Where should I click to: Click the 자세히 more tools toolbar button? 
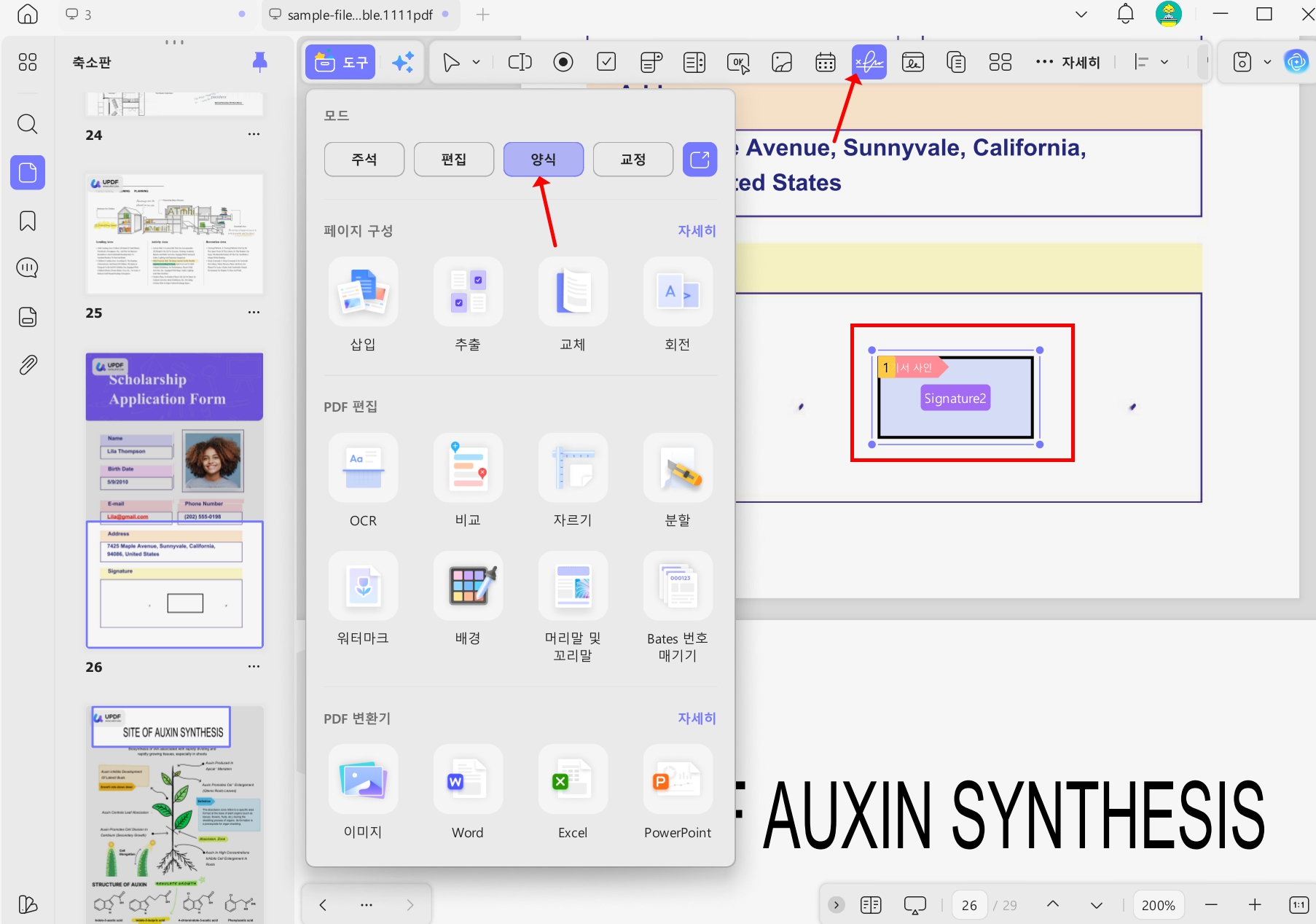click(x=1068, y=62)
